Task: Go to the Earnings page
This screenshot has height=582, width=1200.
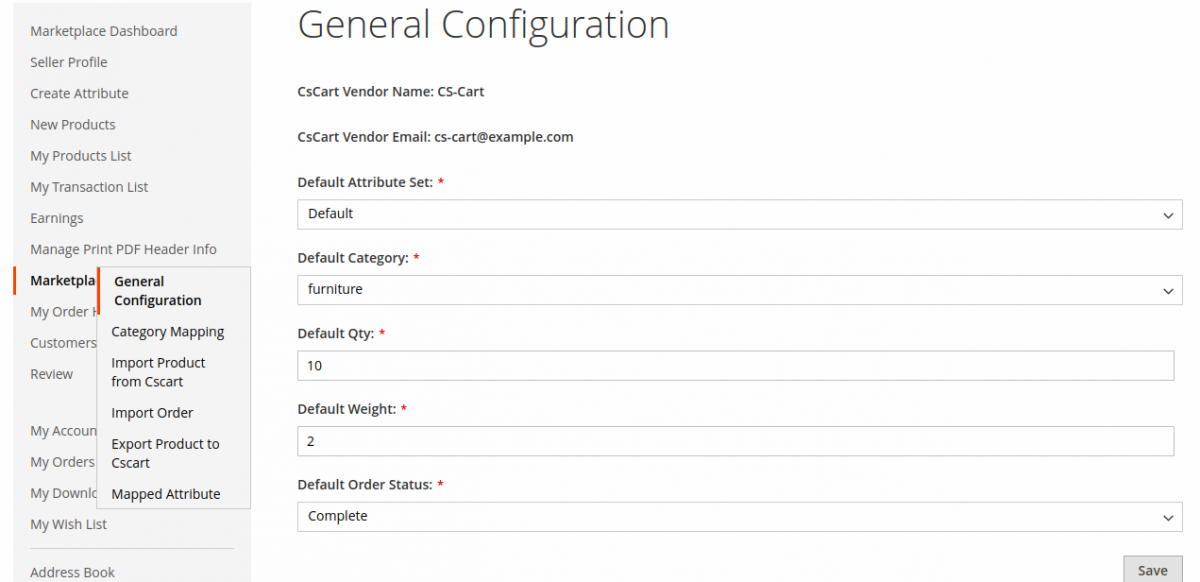Action: point(57,218)
